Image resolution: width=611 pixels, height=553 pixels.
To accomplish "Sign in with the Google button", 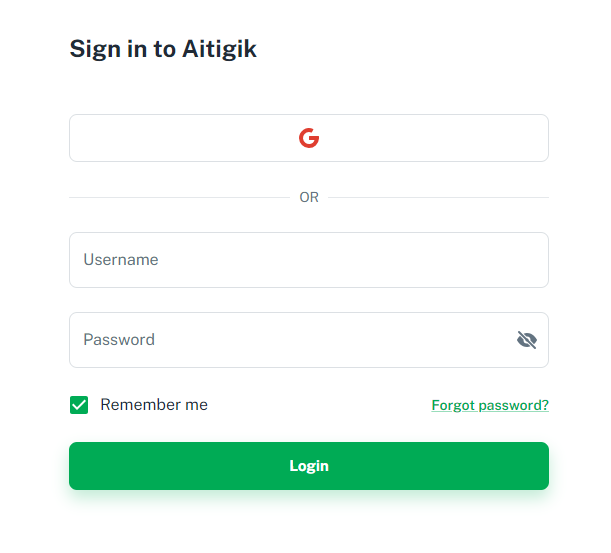I will [309, 138].
